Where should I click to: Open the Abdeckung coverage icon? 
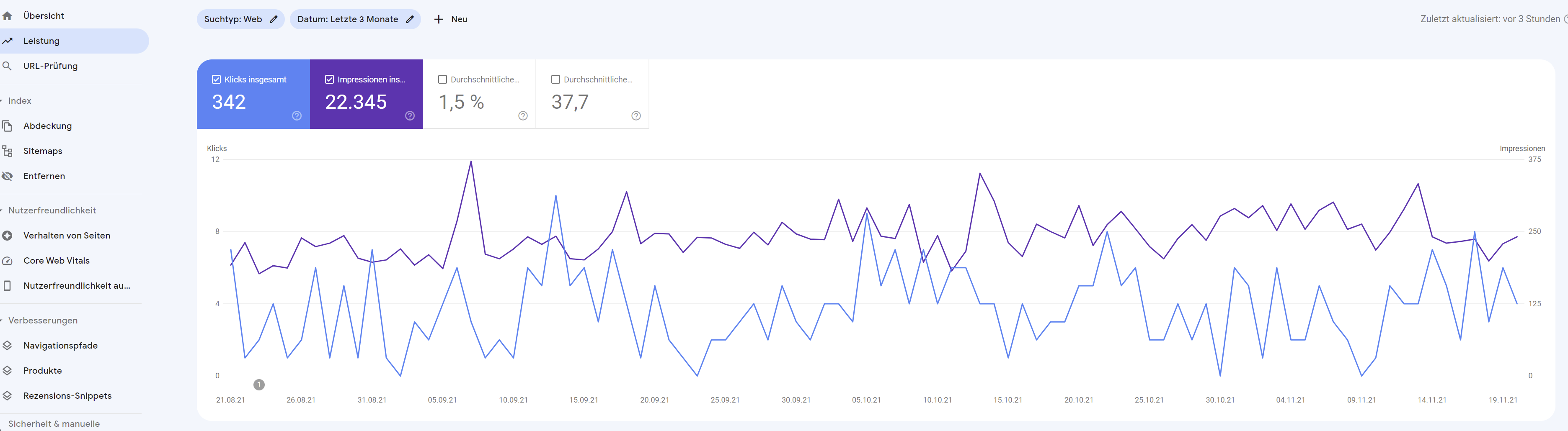coord(8,125)
